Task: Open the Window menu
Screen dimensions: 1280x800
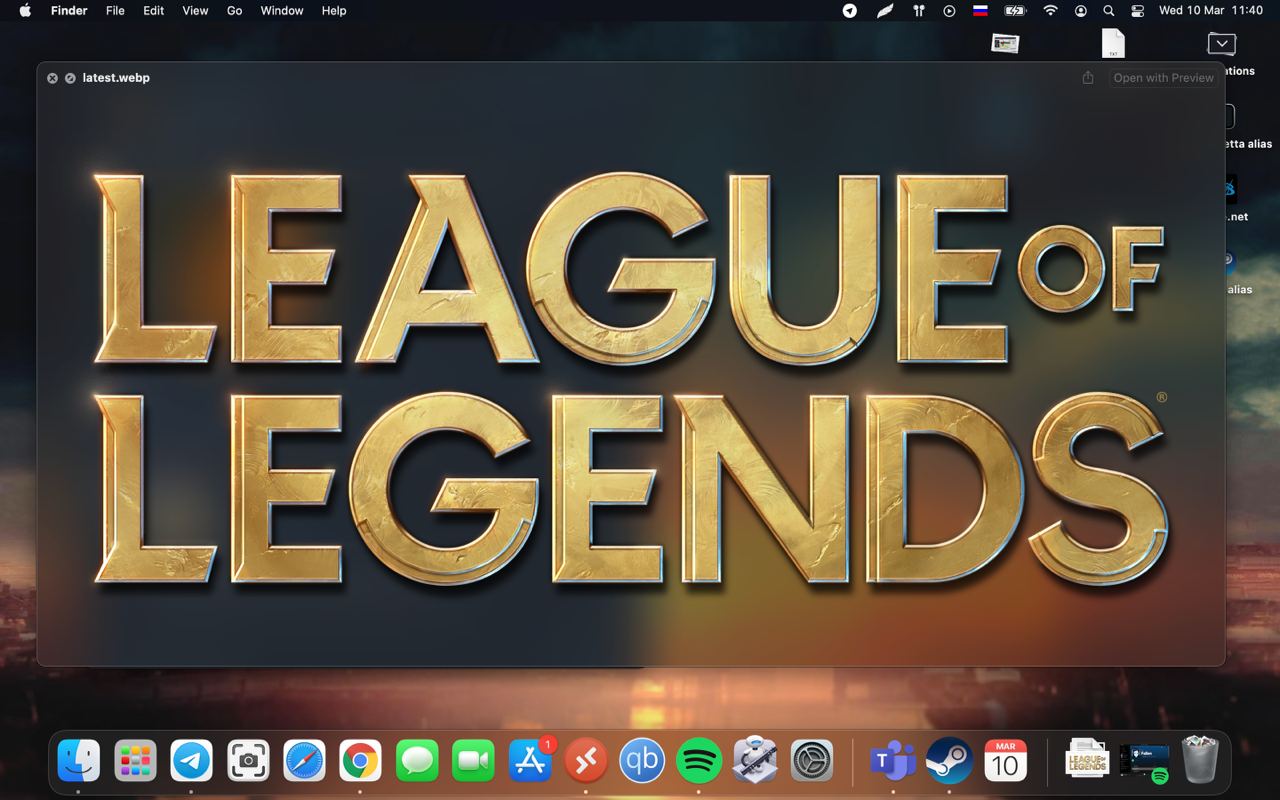Action: (x=282, y=11)
